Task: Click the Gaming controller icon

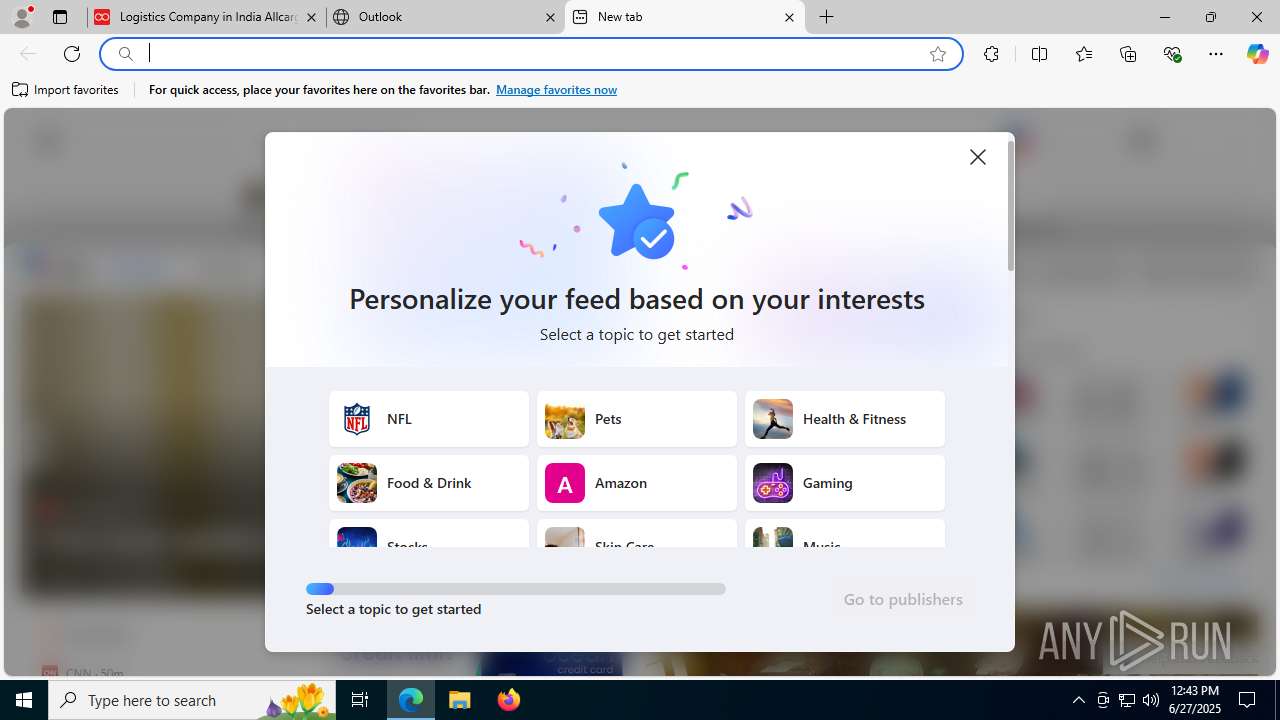Action: pos(773,483)
